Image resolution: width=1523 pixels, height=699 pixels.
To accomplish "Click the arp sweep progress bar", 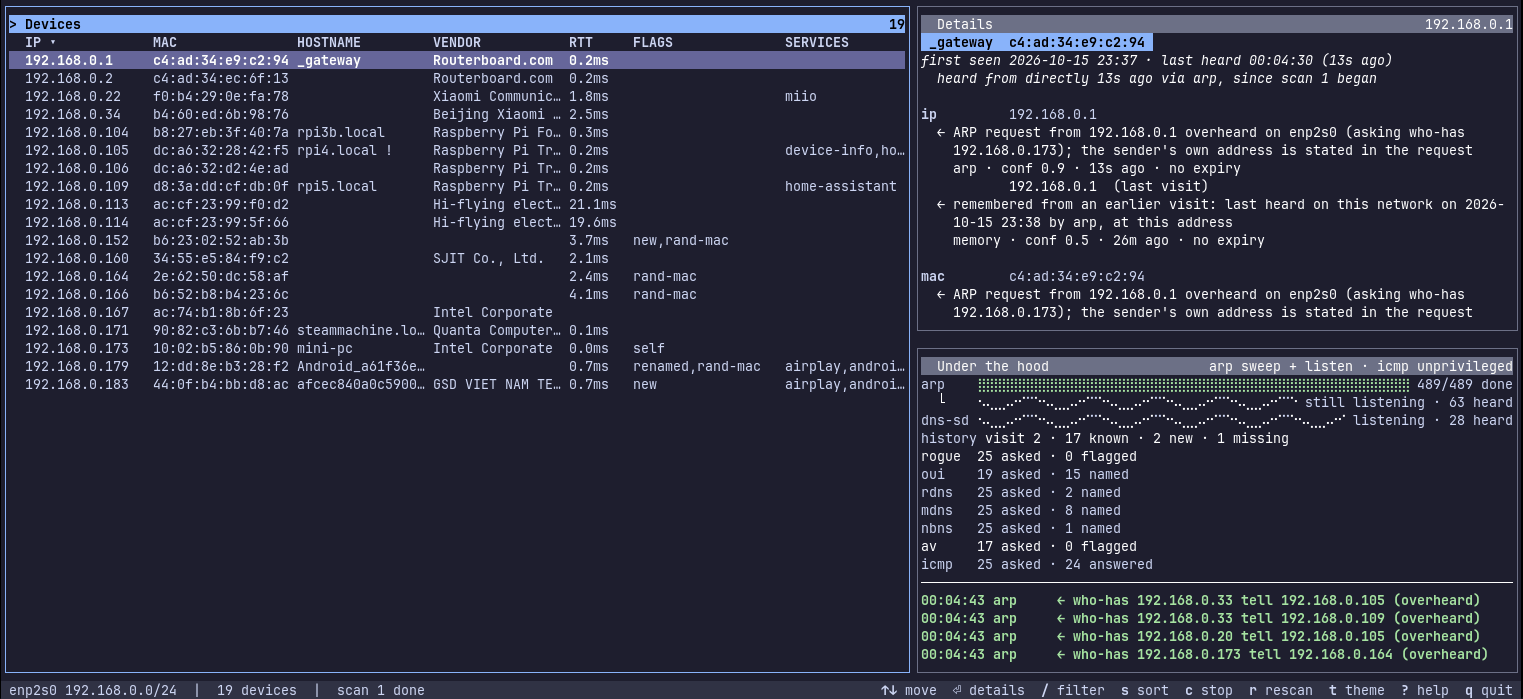I will 1193,385.
